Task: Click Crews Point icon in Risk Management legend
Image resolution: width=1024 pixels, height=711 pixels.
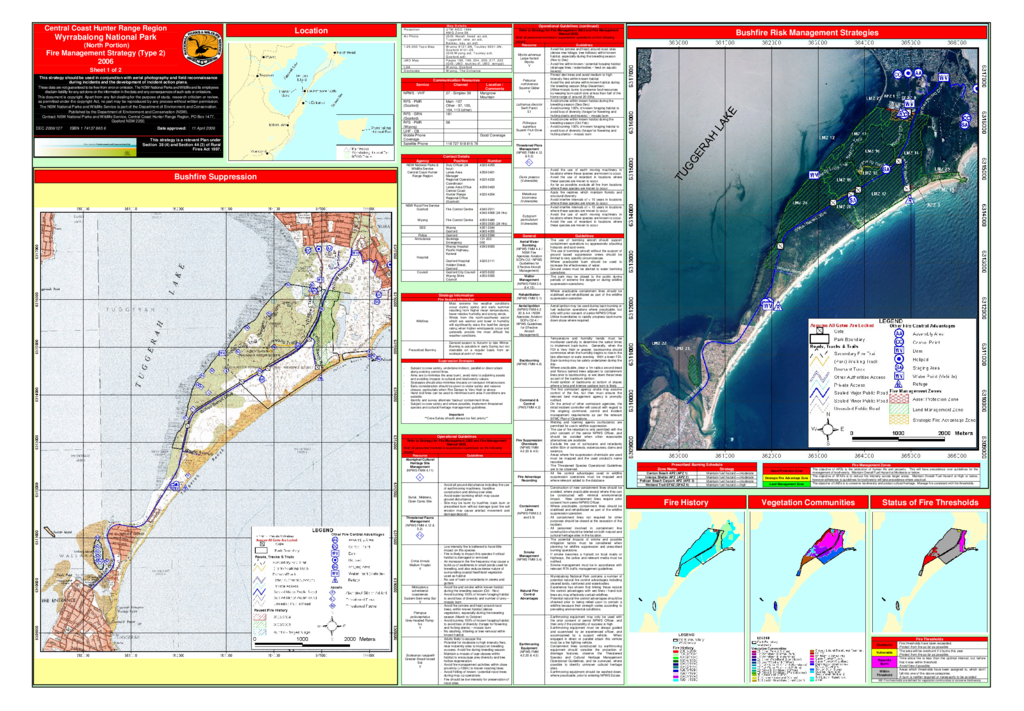Action: point(899,342)
